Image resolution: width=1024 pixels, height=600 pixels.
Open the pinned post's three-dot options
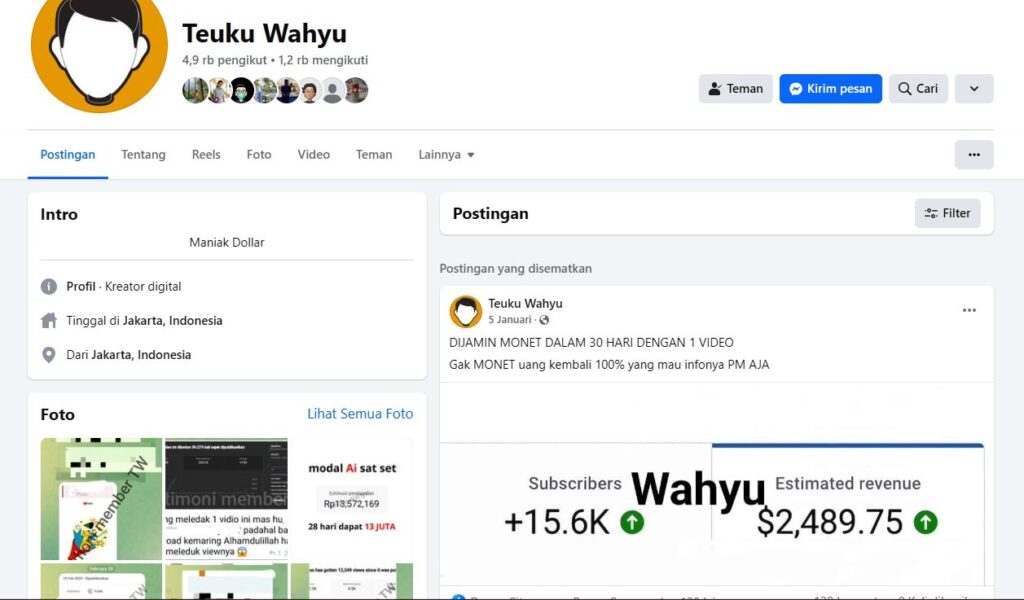click(969, 310)
